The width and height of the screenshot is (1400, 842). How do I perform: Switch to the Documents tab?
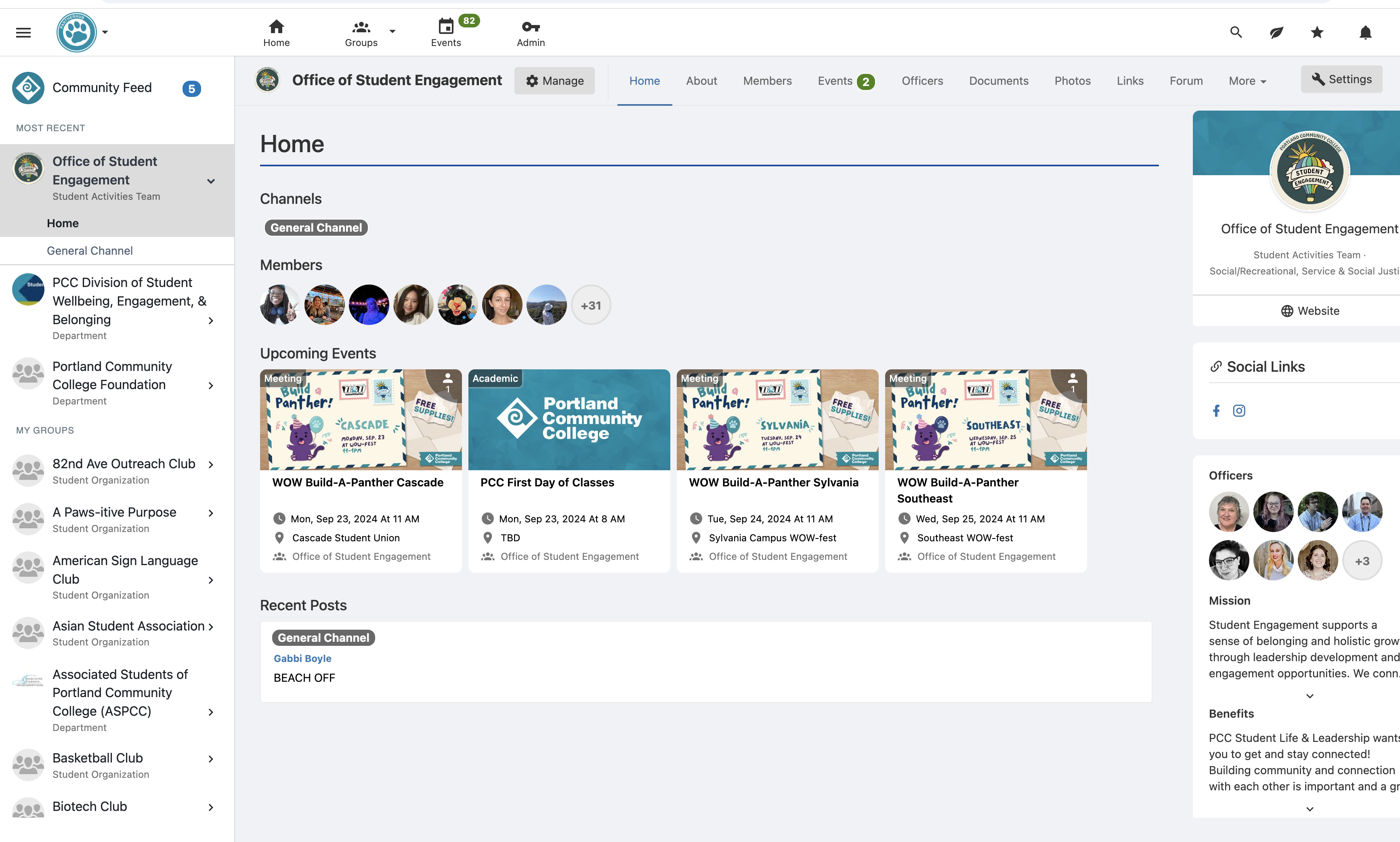click(x=999, y=81)
